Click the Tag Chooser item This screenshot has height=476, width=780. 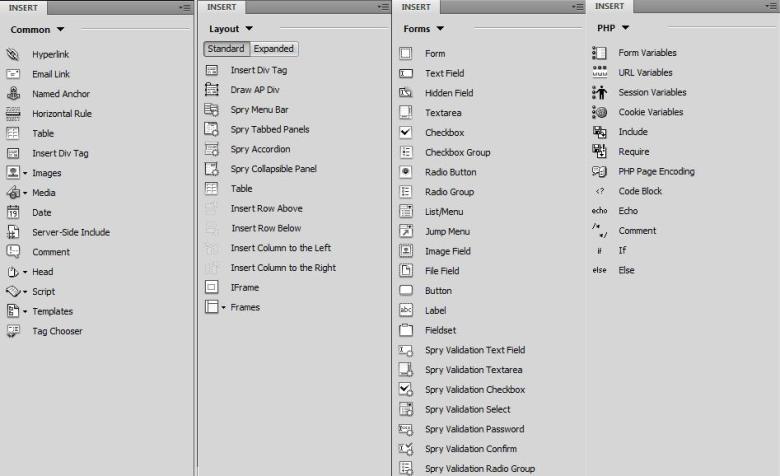point(57,331)
